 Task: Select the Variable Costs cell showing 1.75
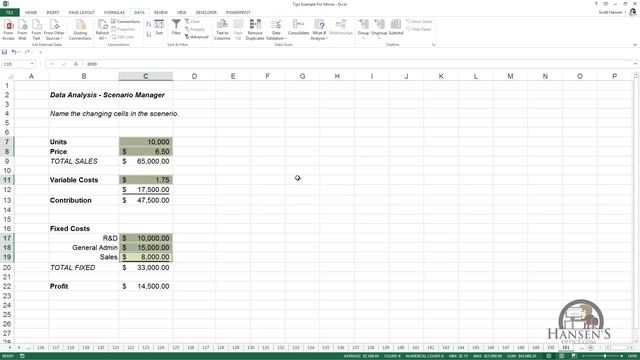tap(146, 180)
